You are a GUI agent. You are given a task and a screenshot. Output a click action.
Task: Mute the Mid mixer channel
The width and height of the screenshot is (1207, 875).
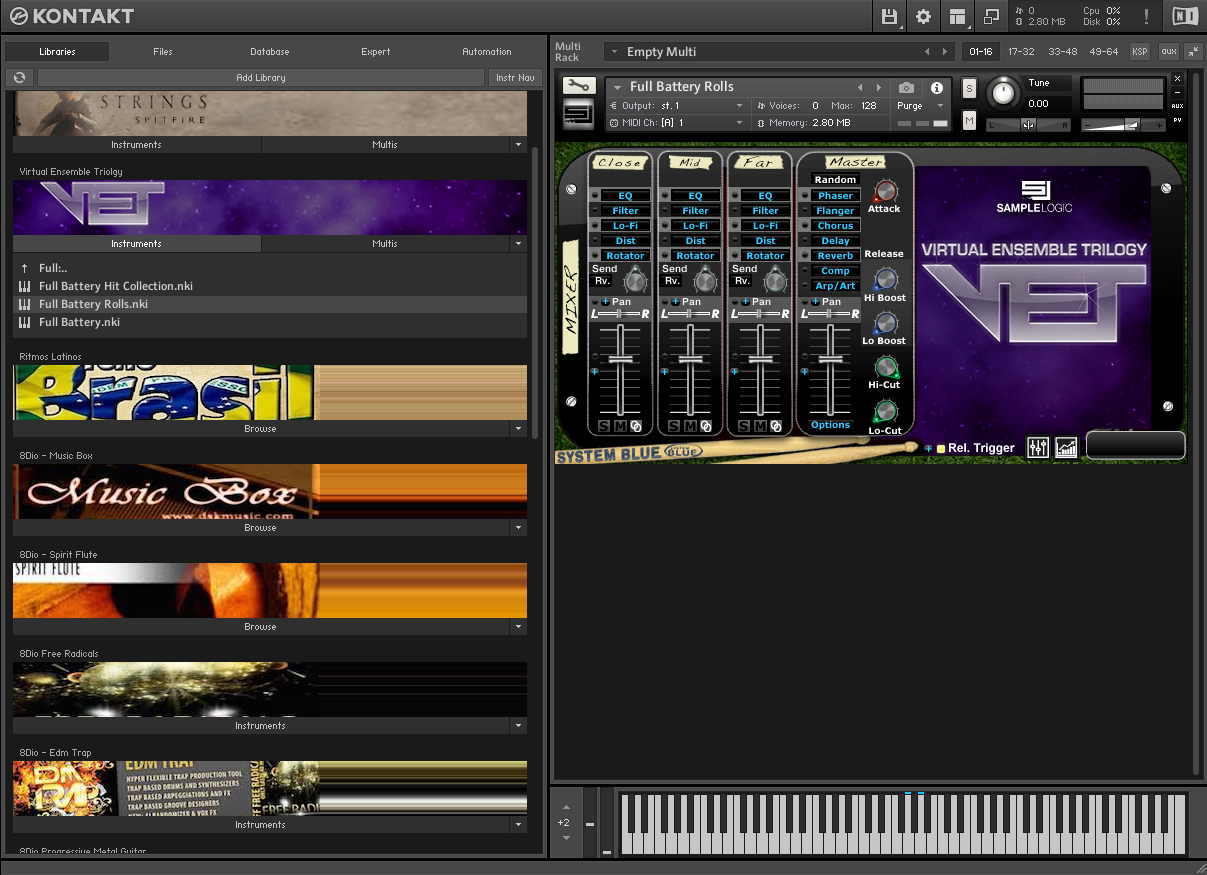point(690,427)
